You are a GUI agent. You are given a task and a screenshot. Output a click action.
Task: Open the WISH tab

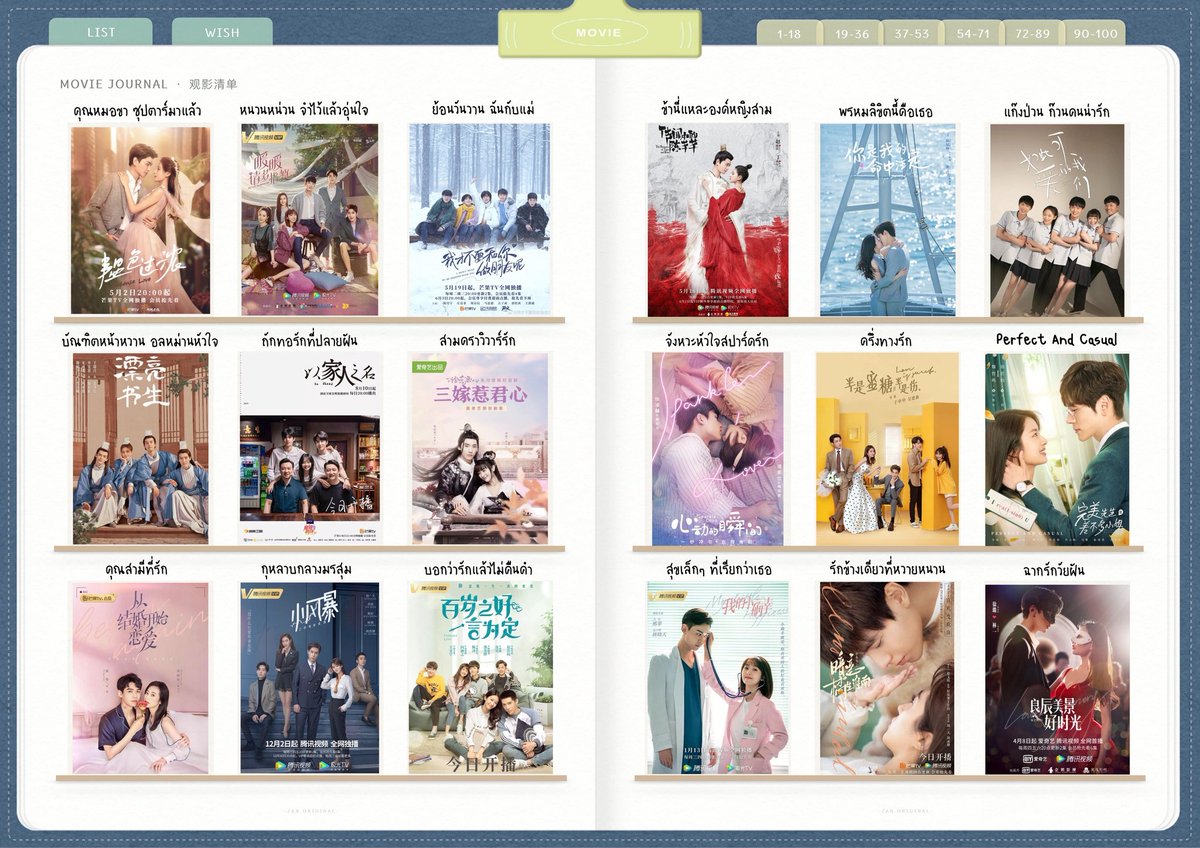(x=222, y=32)
